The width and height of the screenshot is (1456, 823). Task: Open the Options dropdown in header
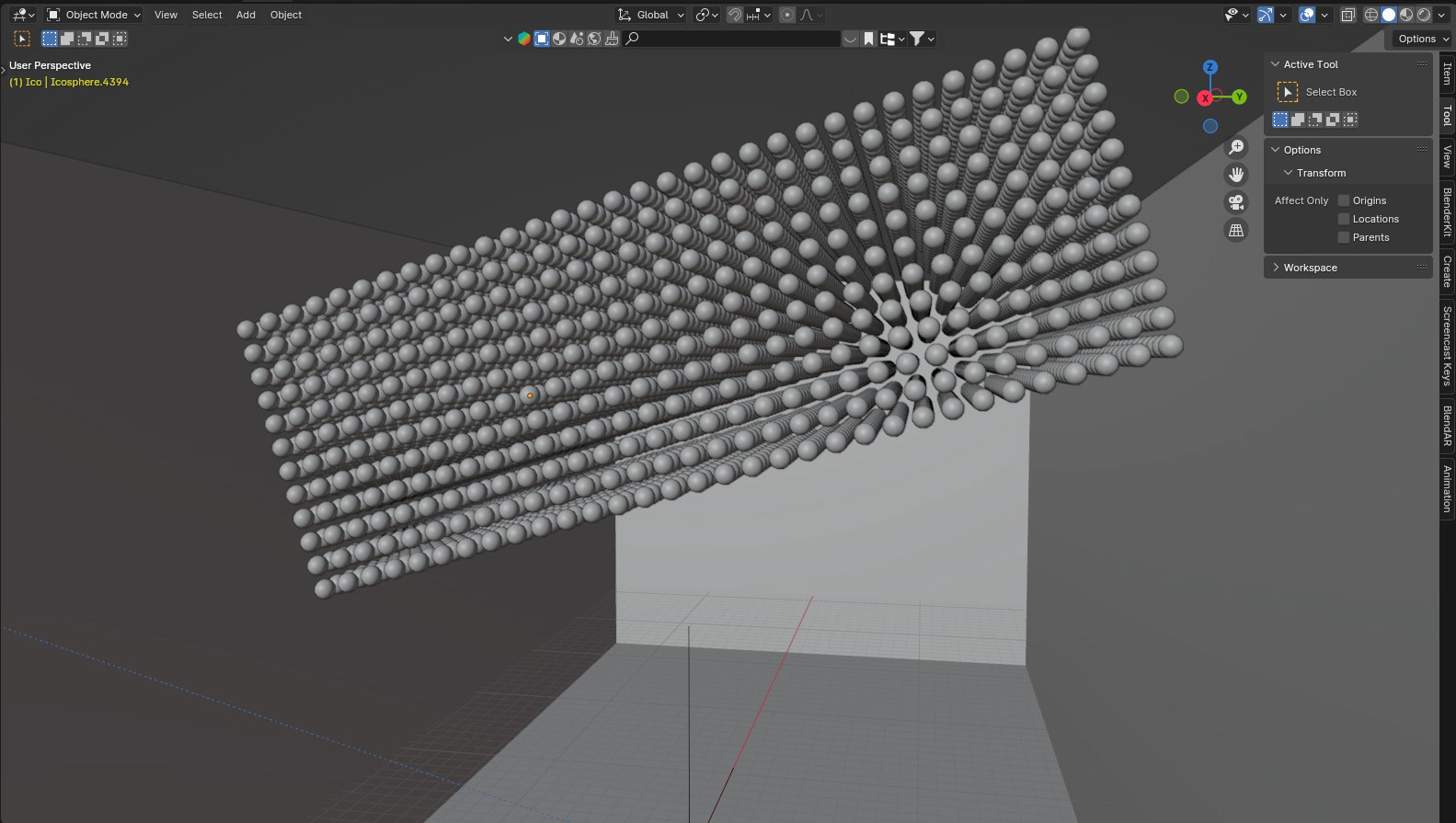(1421, 39)
